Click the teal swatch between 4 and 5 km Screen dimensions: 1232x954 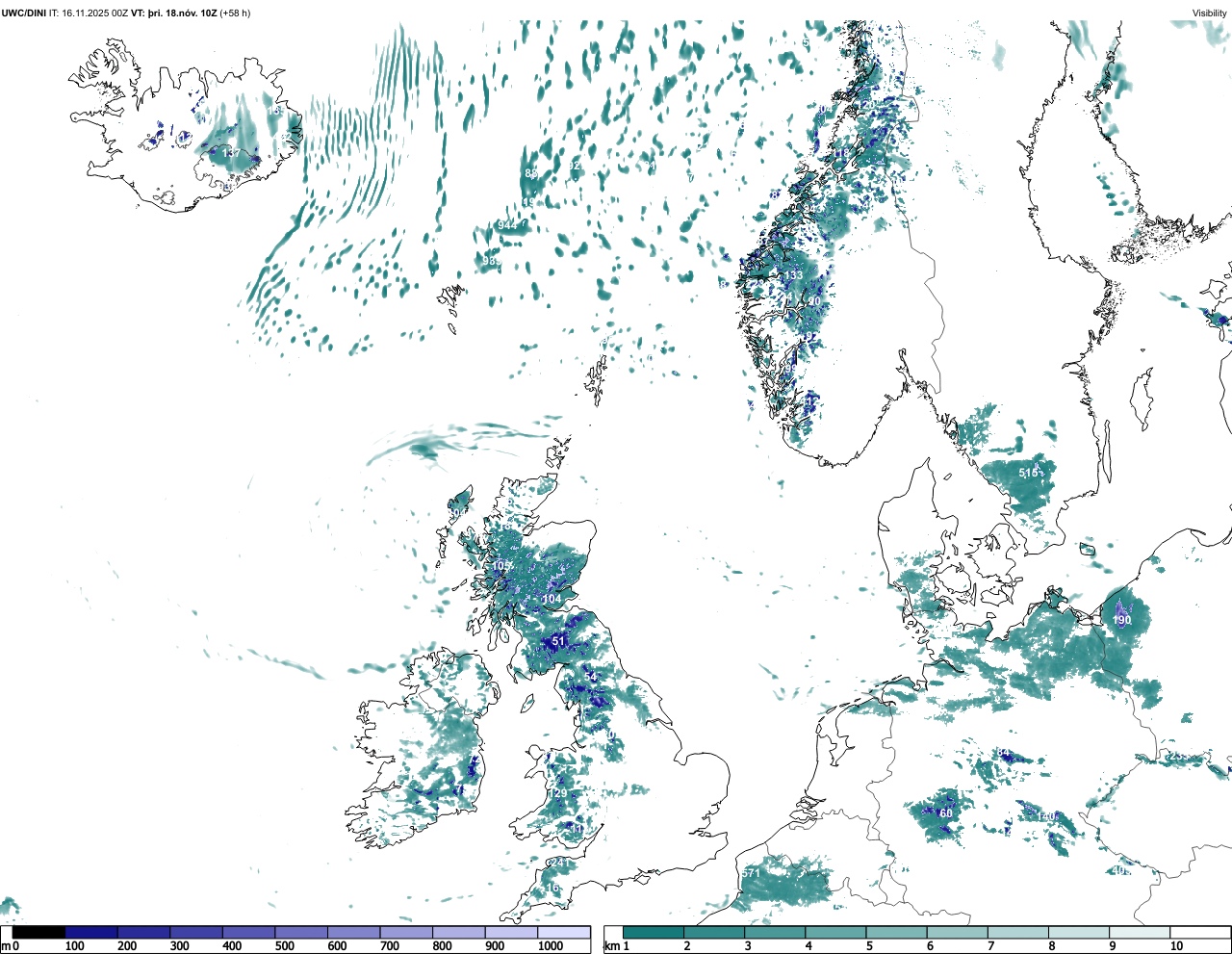point(835,932)
